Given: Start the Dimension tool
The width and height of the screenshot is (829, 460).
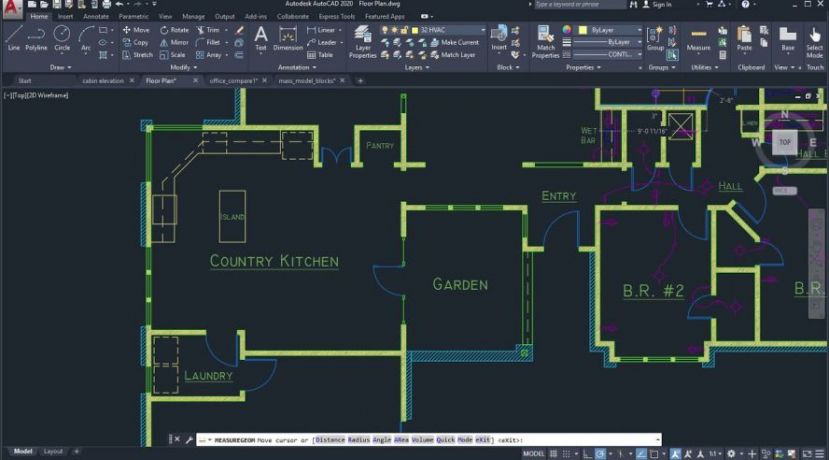Looking at the screenshot, I should tap(288, 39).
